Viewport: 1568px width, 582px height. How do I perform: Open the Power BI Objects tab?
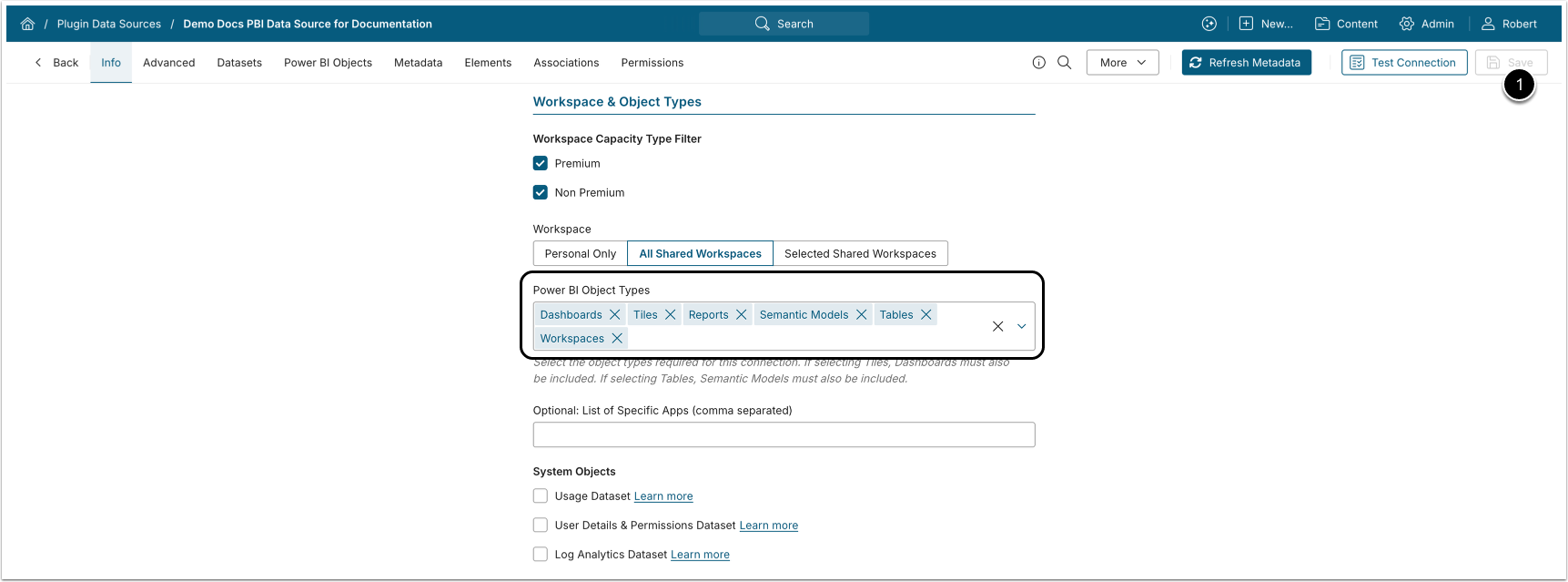pos(328,63)
